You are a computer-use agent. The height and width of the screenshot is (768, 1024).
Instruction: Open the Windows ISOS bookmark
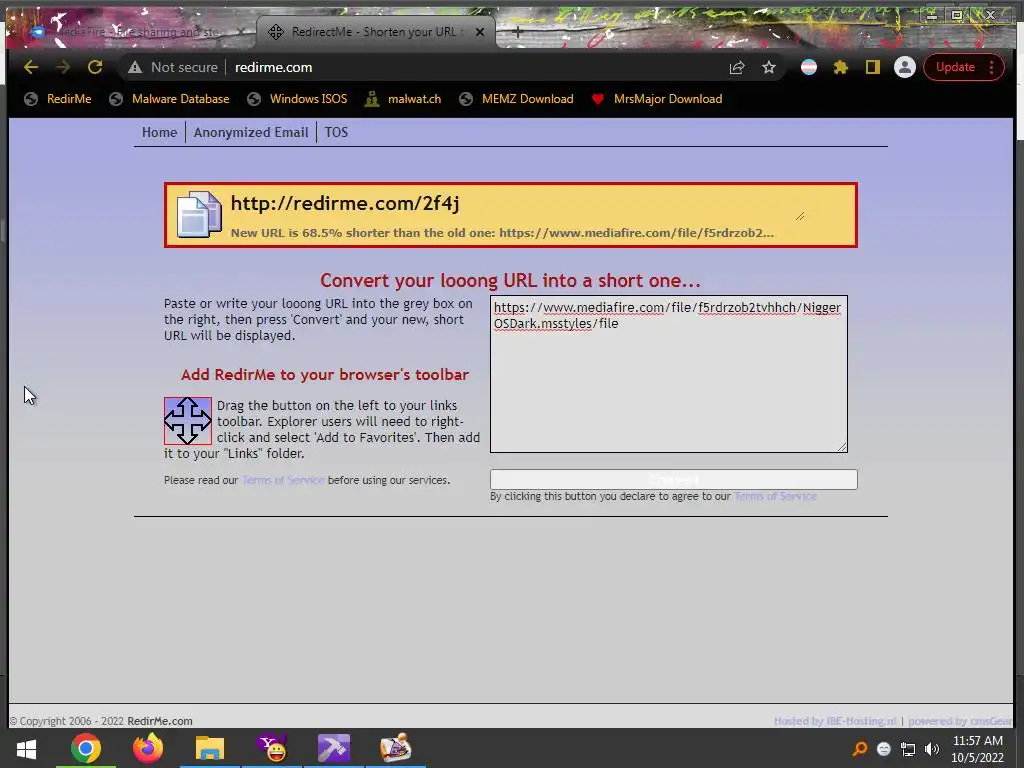click(x=297, y=99)
